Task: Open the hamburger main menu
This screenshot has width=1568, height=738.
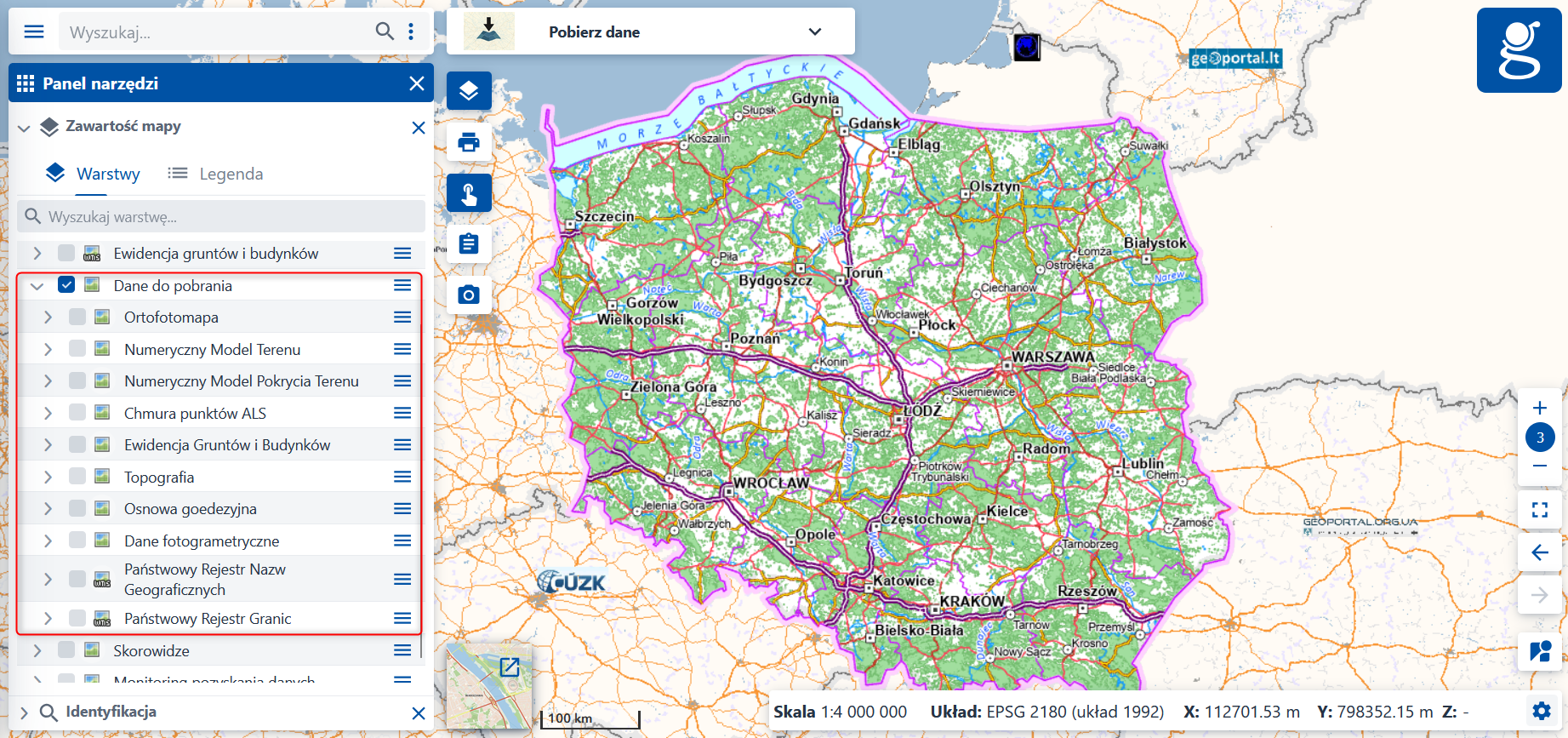Action: point(34,31)
